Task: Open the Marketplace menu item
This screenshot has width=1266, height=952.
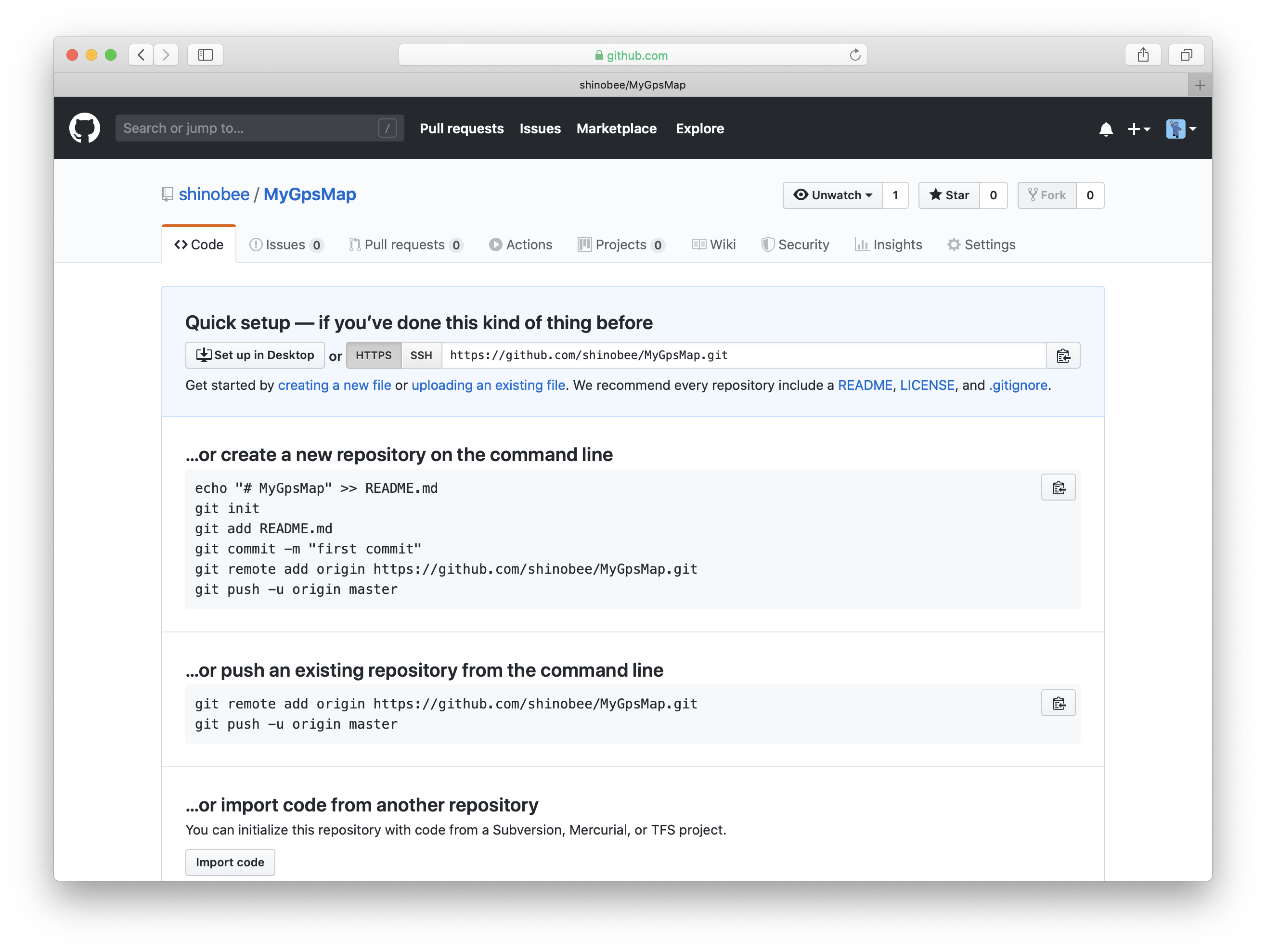Action: [x=617, y=128]
